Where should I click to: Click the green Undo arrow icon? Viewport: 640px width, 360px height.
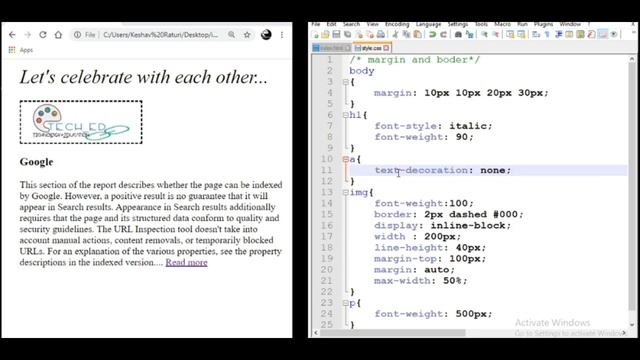pos(432,35)
